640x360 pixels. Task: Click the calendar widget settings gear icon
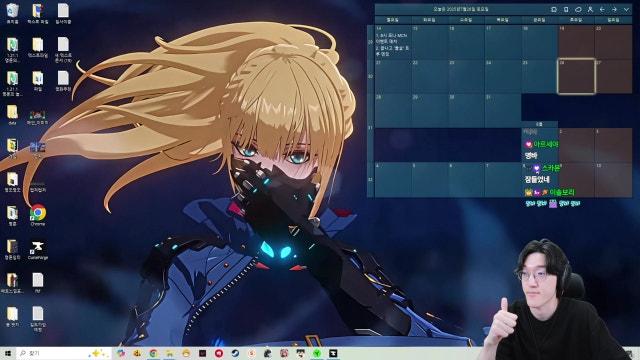(x=554, y=9)
